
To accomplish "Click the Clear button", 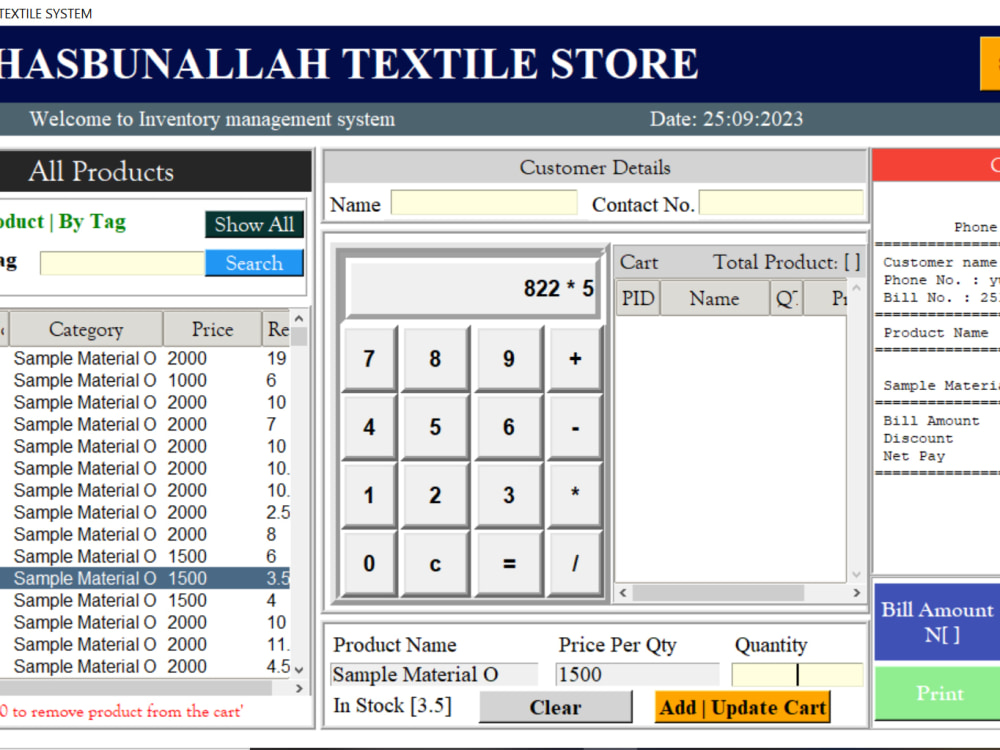I will 555,707.
